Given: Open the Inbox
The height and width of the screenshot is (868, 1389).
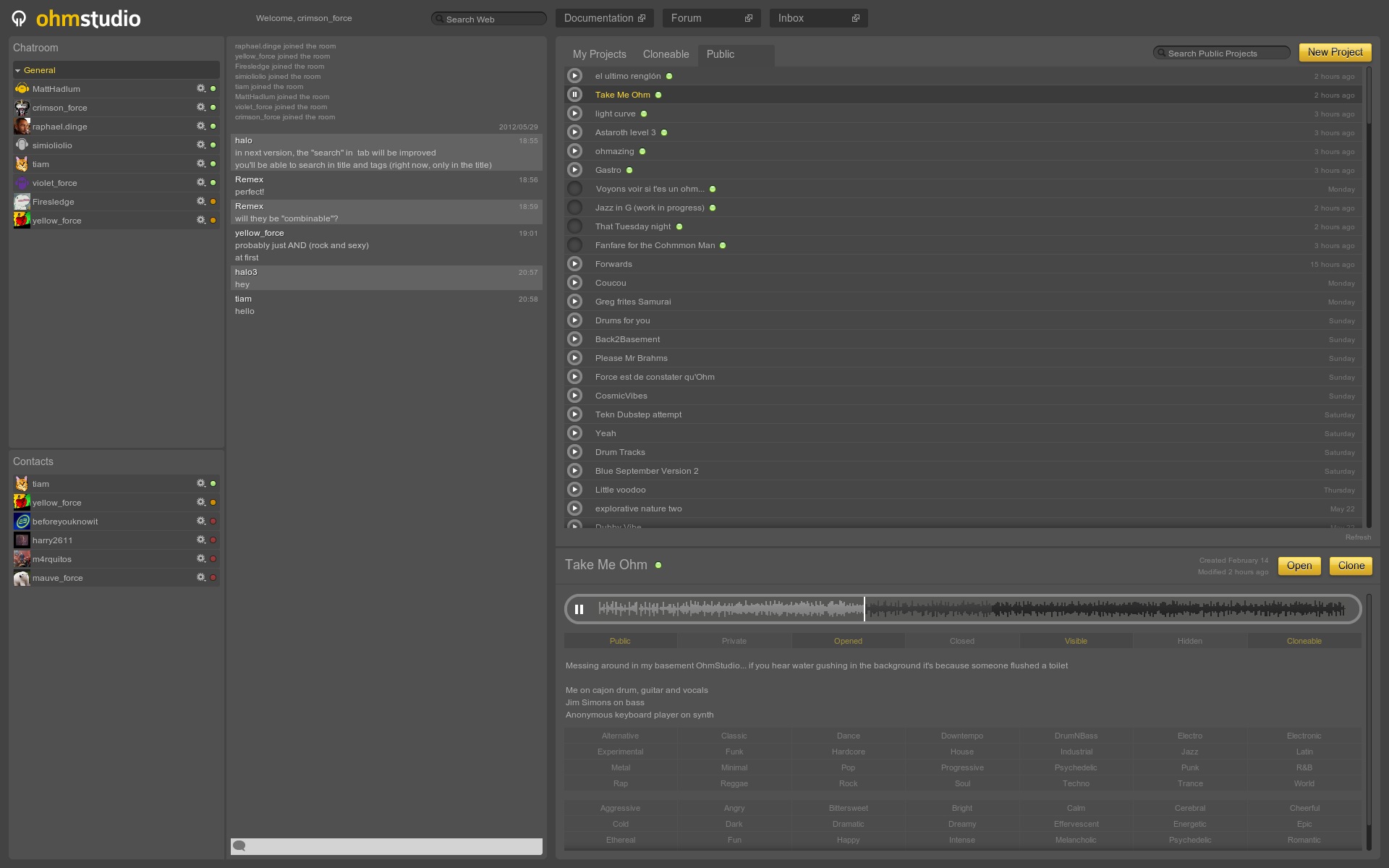Looking at the screenshot, I should pyautogui.click(x=818, y=18).
